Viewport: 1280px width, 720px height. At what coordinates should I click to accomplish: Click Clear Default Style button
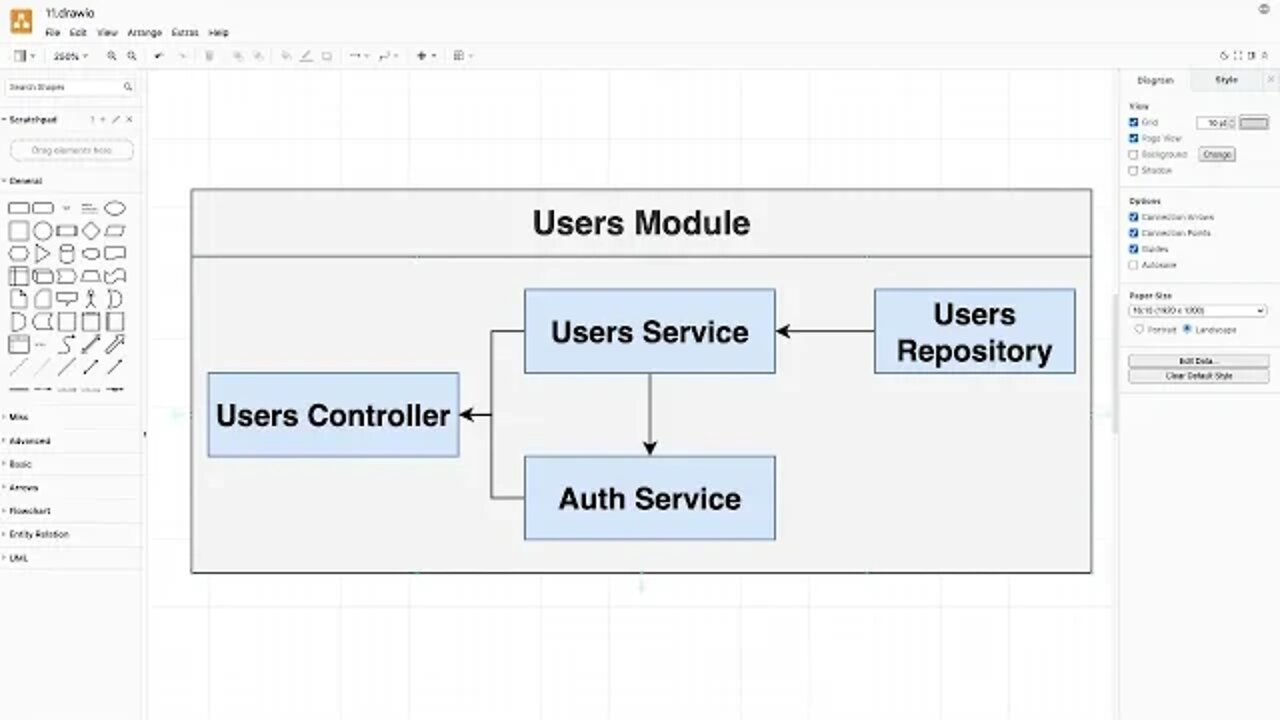coord(1198,376)
